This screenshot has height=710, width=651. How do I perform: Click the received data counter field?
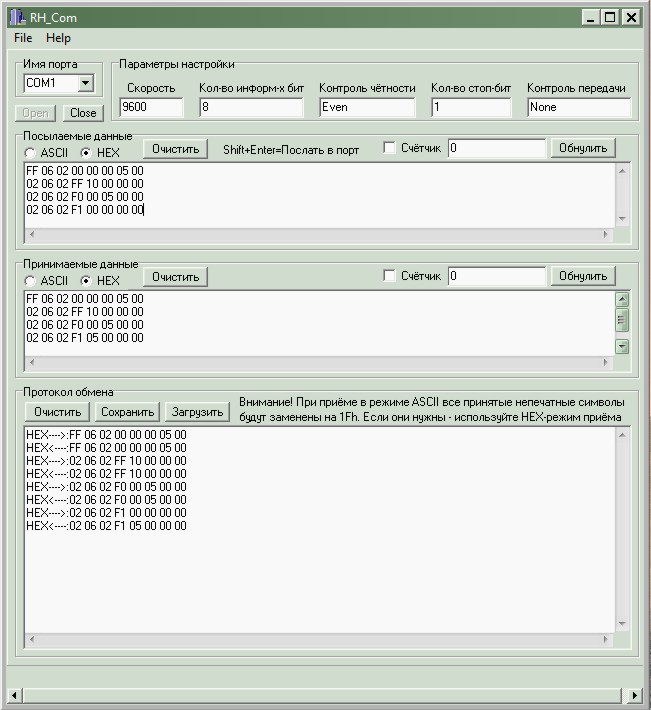point(497,276)
